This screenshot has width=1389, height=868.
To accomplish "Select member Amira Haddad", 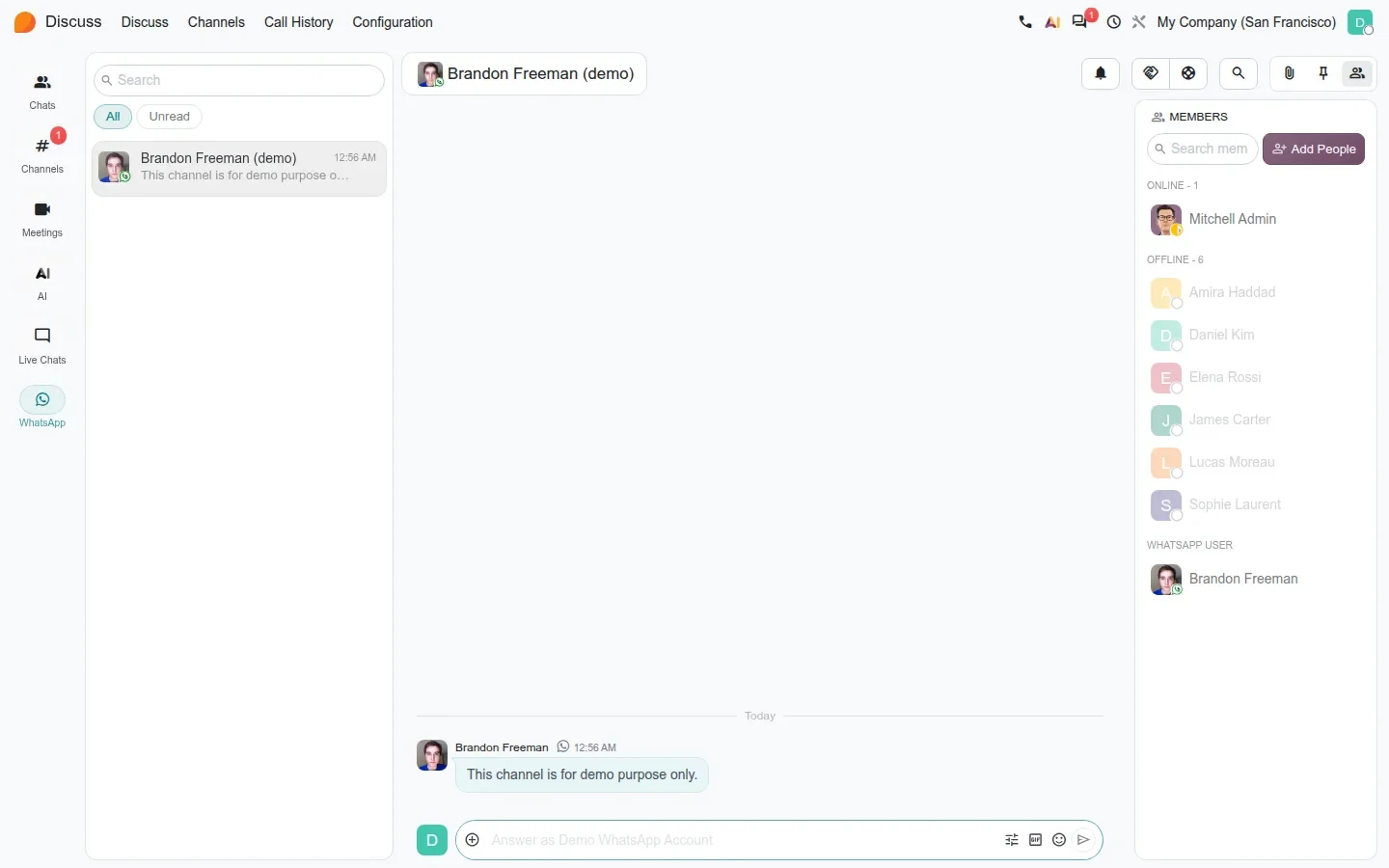I will click(1255, 292).
